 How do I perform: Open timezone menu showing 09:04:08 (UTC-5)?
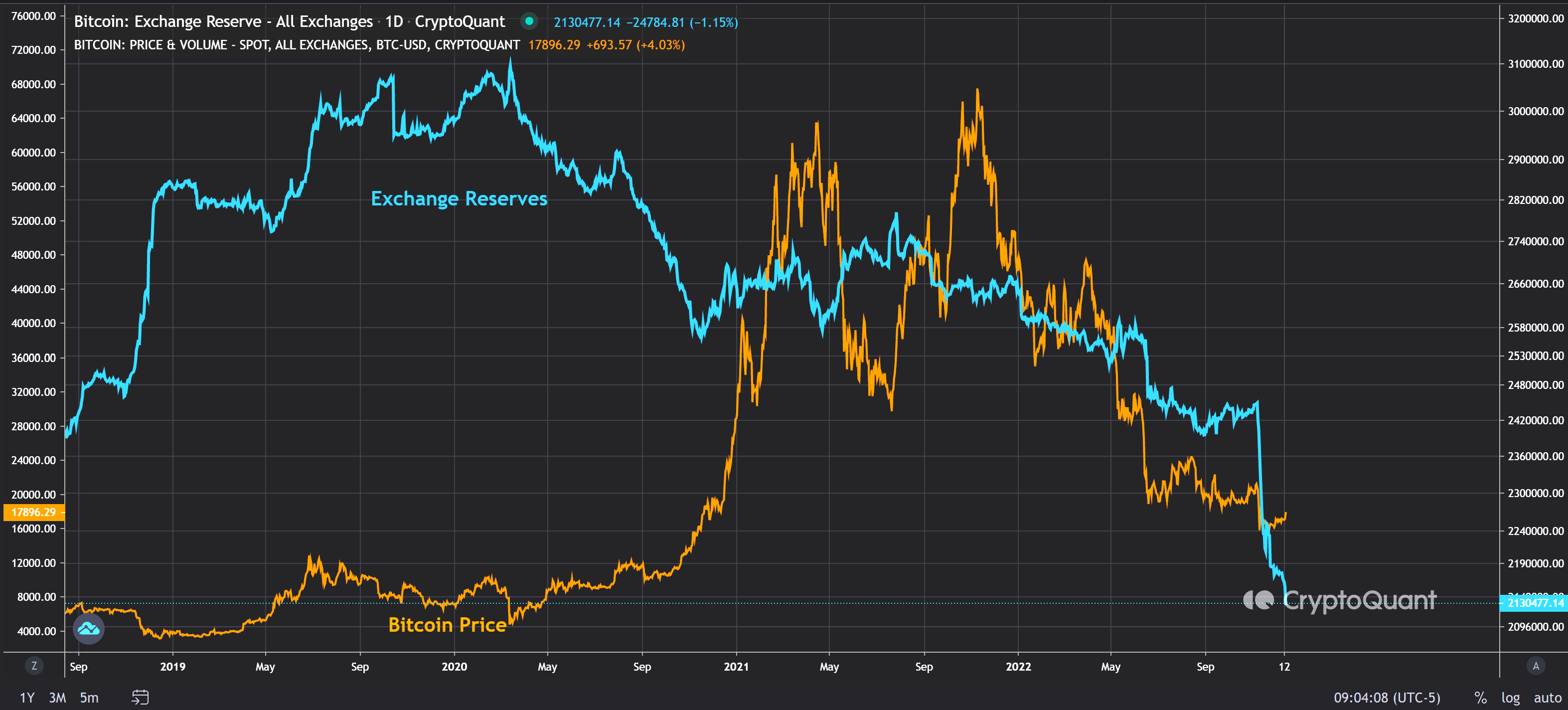pos(1387,697)
